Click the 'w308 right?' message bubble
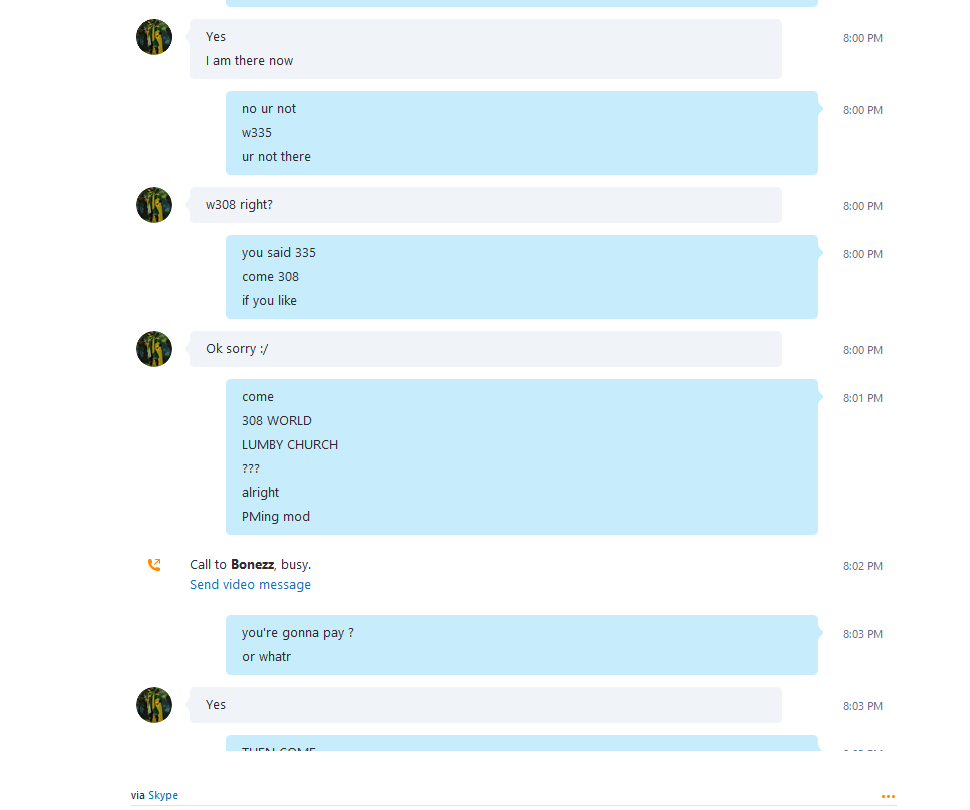Viewport: 970px width, 810px height. tap(486, 205)
